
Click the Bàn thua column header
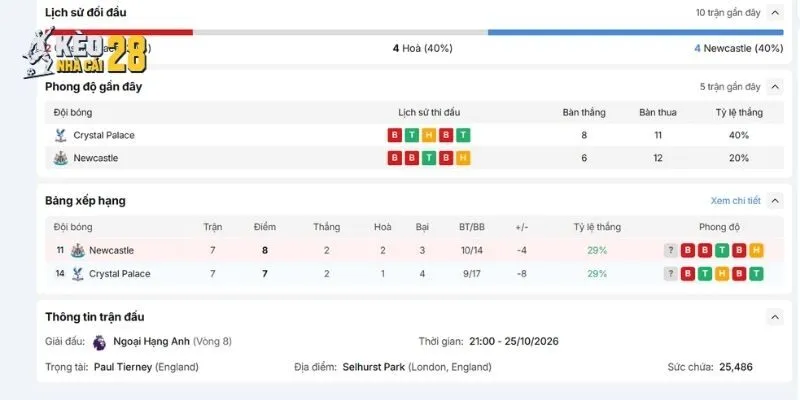tap(658, 113)
